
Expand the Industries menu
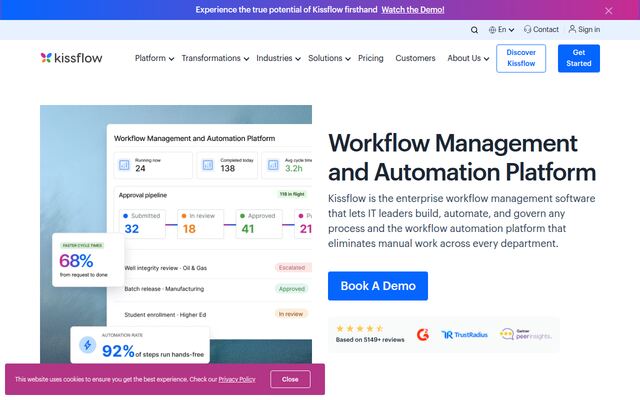278,58
